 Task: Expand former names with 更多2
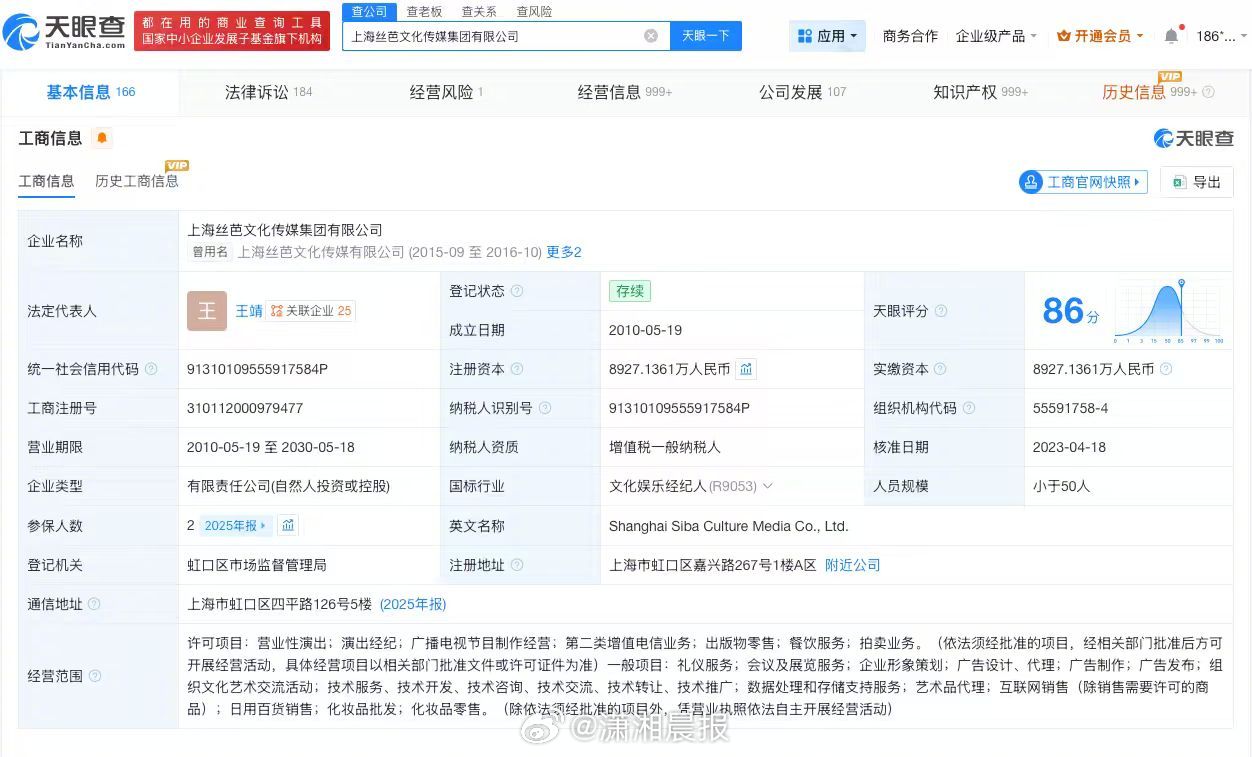click(x=563, y=252)
